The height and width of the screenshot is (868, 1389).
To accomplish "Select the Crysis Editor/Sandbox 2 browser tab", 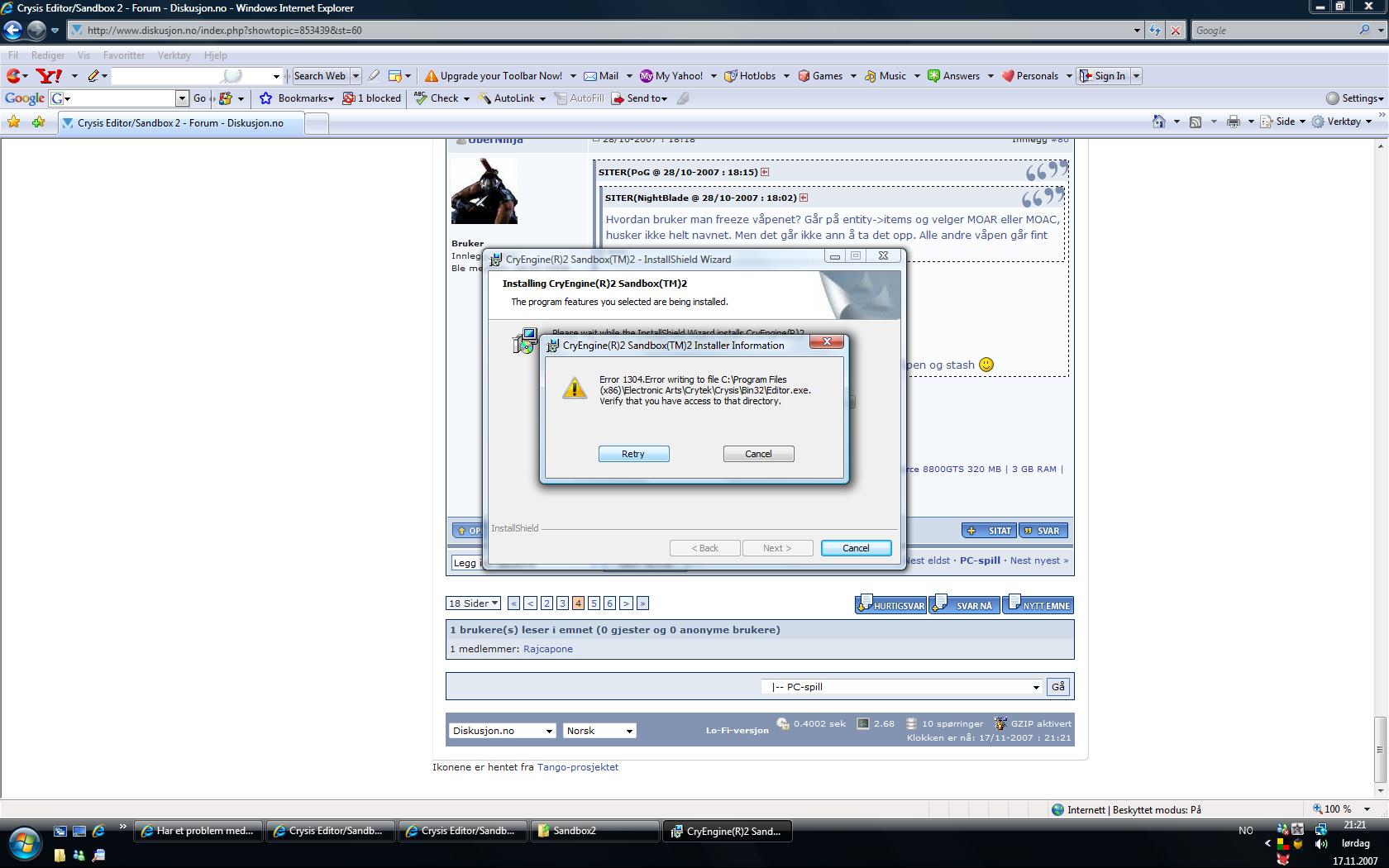I will pyautogui.click(x=181, y=123).
